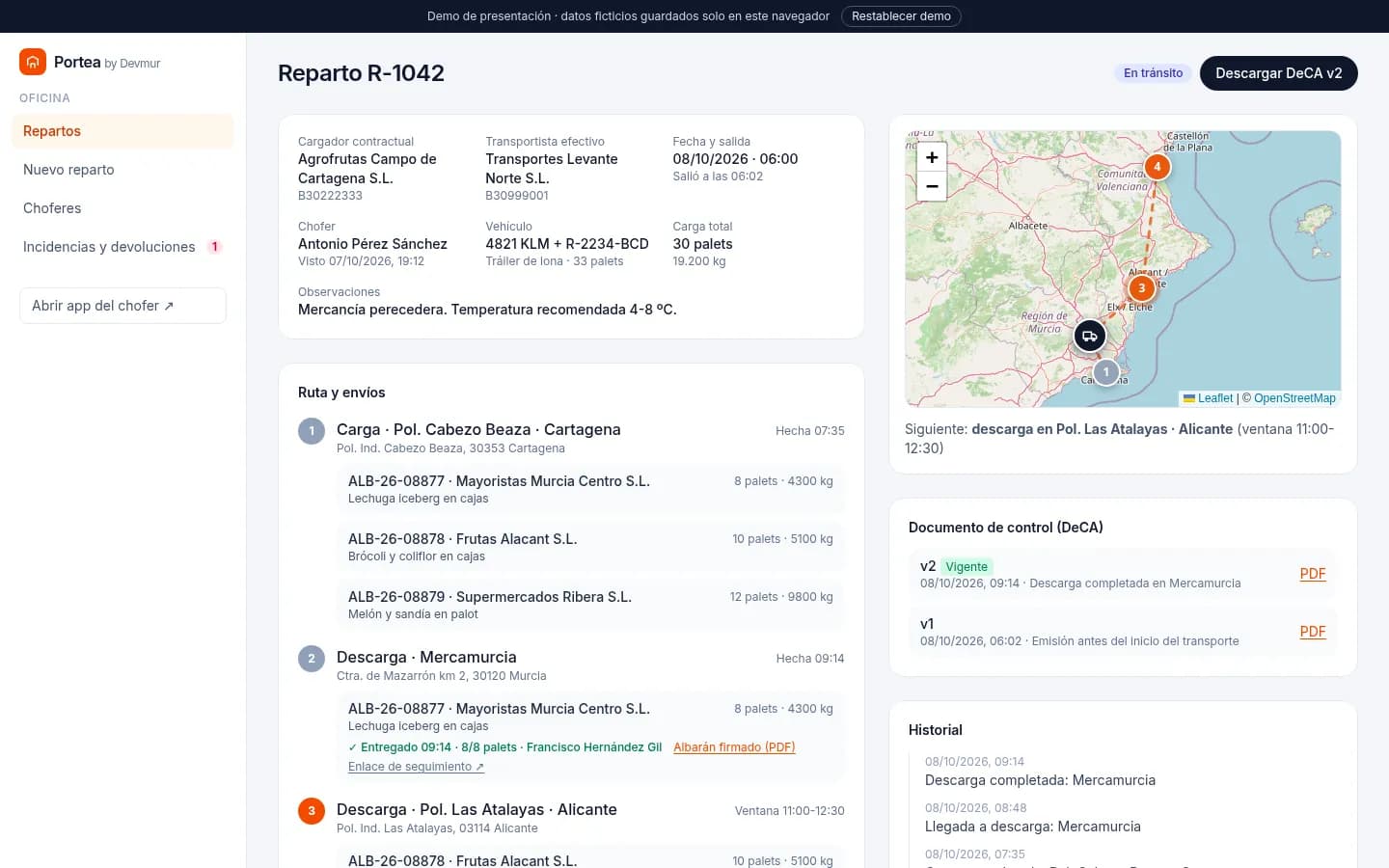
Task: Open the driver app via Abrir app del chofer
Action: click(123, 306)
